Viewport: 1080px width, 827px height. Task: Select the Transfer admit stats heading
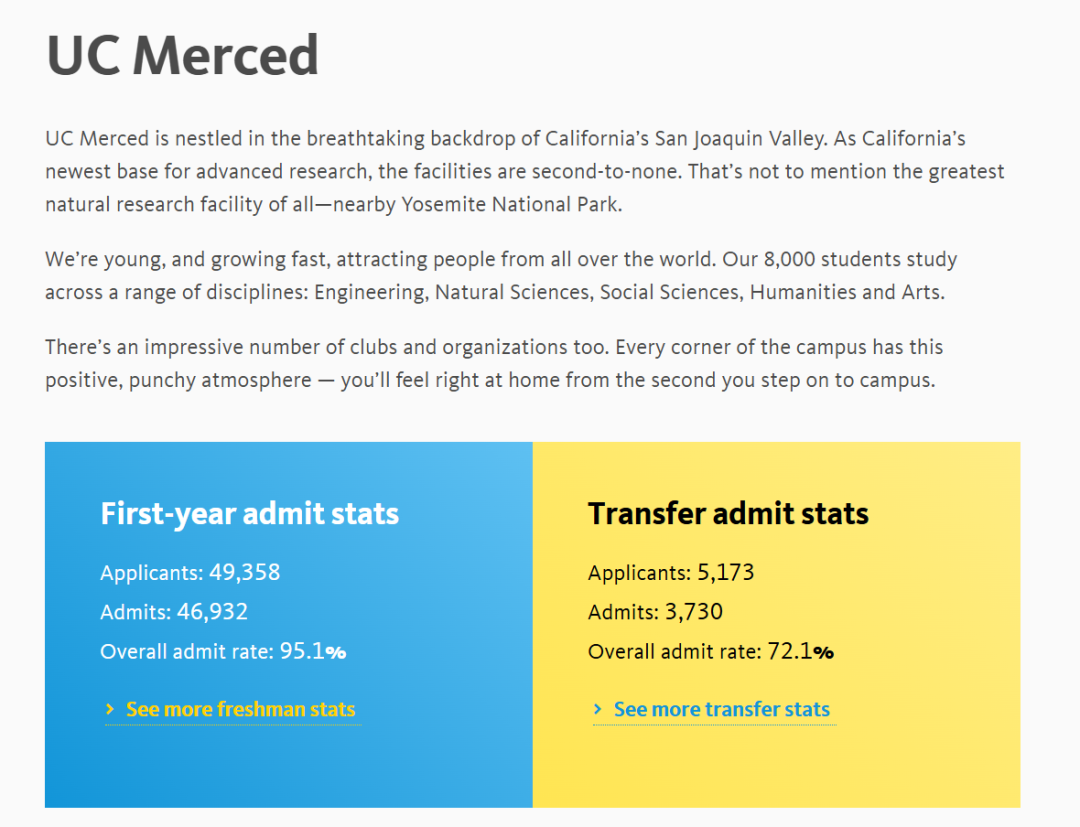coord(728,514)
